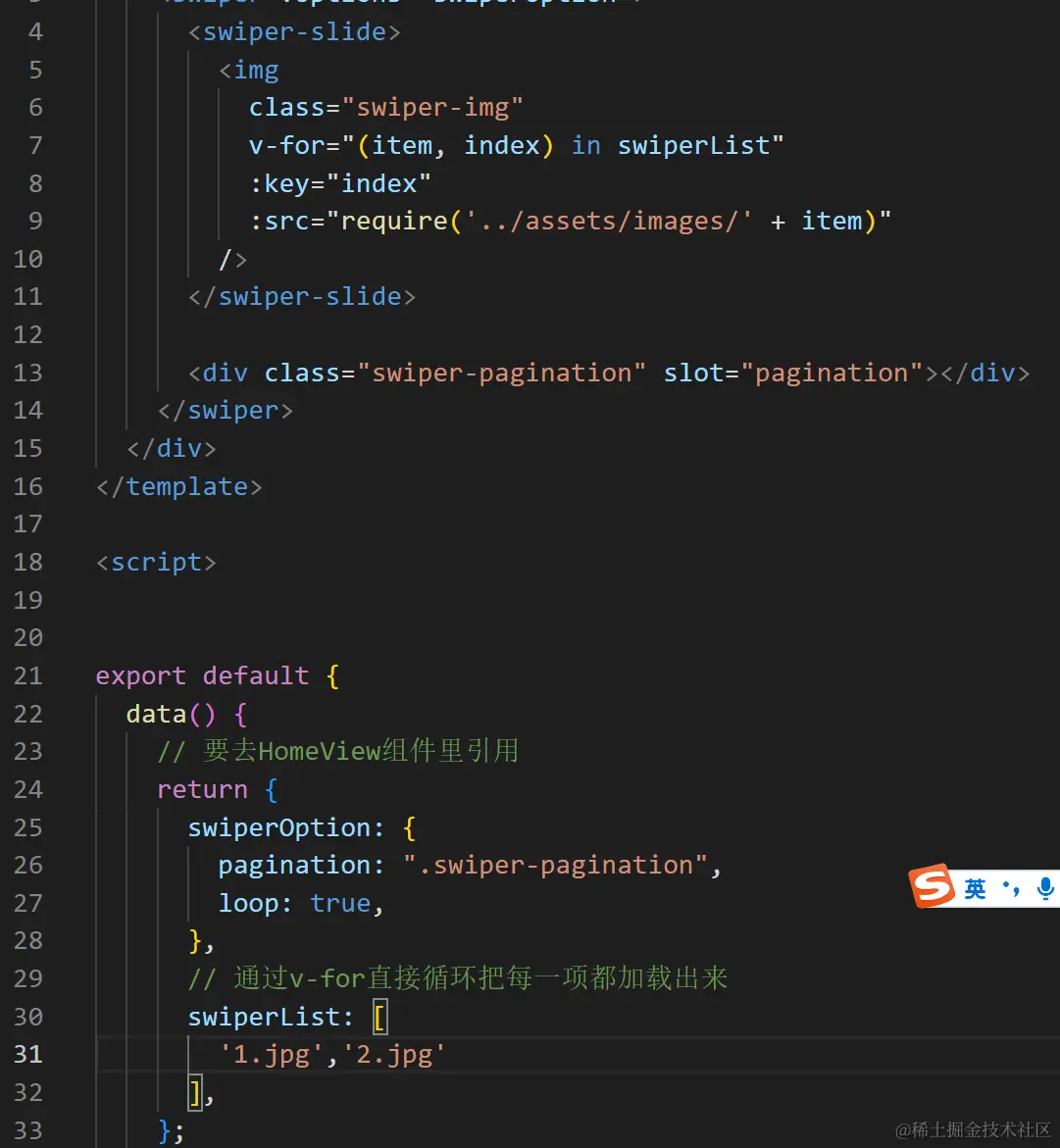Click the :src require('../assets/images/' + item) line

tap(571, 222)
